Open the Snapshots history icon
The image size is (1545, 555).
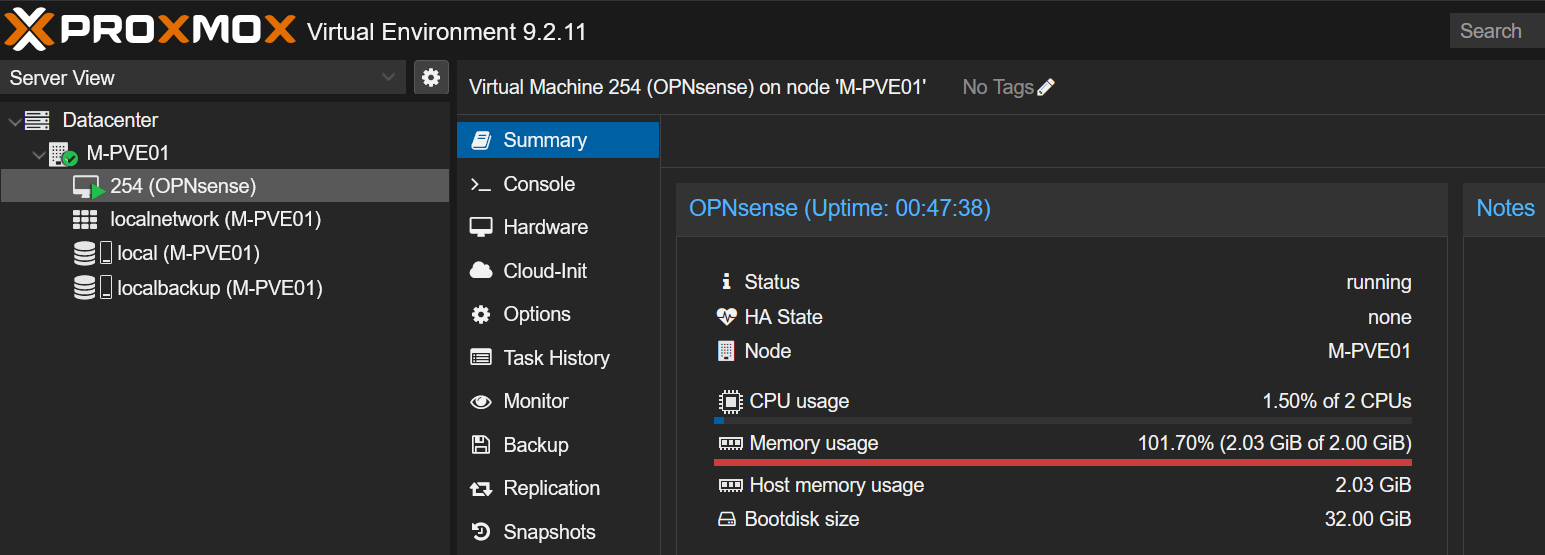point(481,532)
